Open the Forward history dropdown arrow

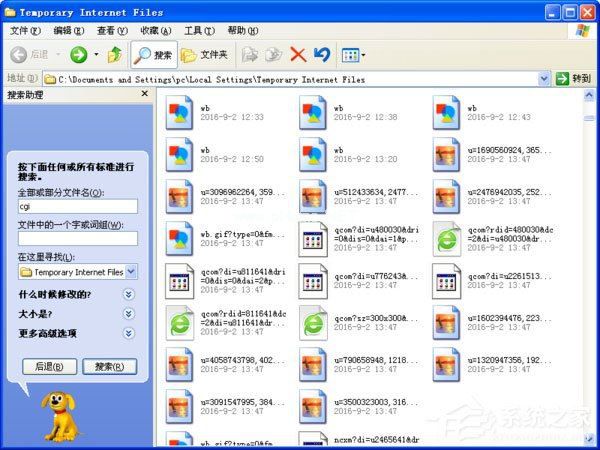96,55
